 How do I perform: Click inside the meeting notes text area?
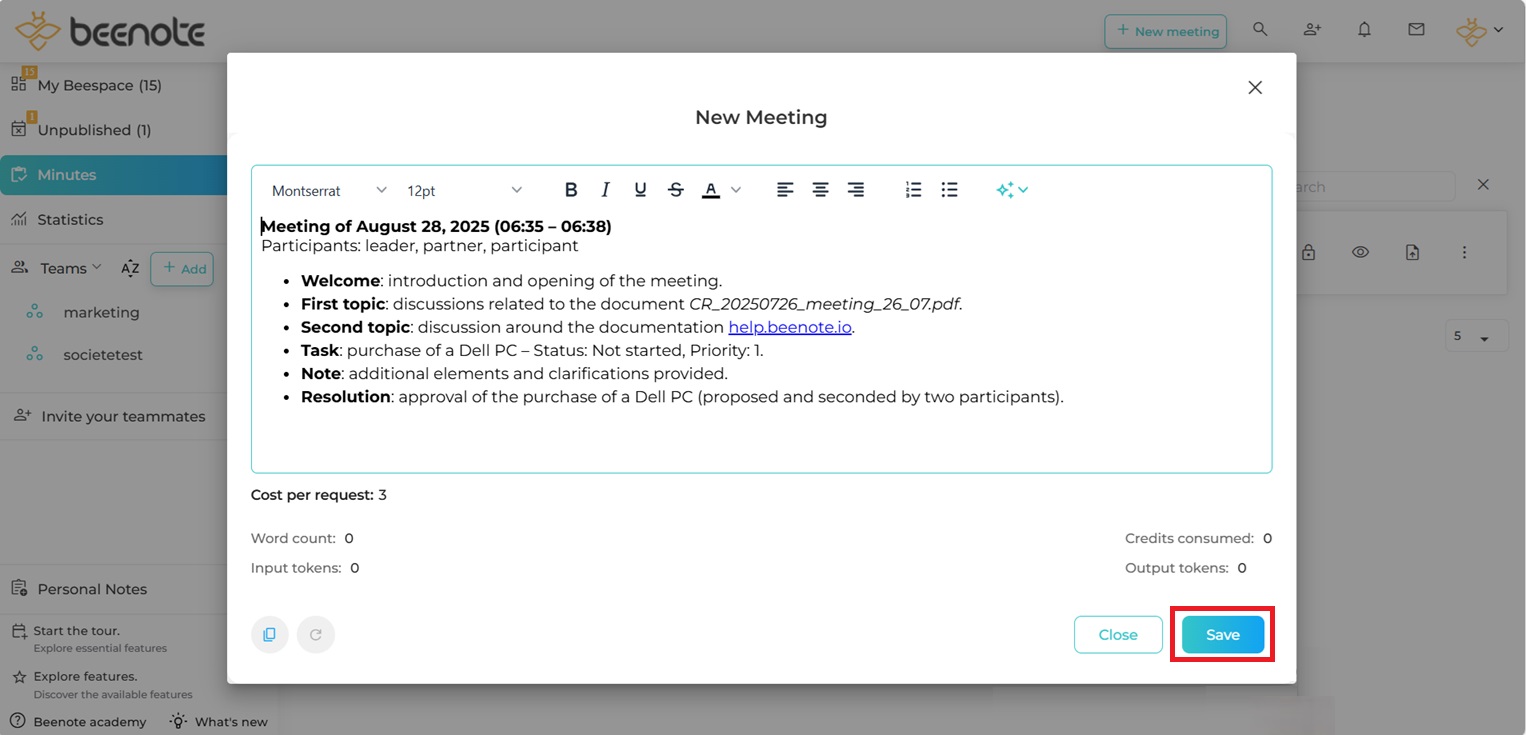(760, 435)
